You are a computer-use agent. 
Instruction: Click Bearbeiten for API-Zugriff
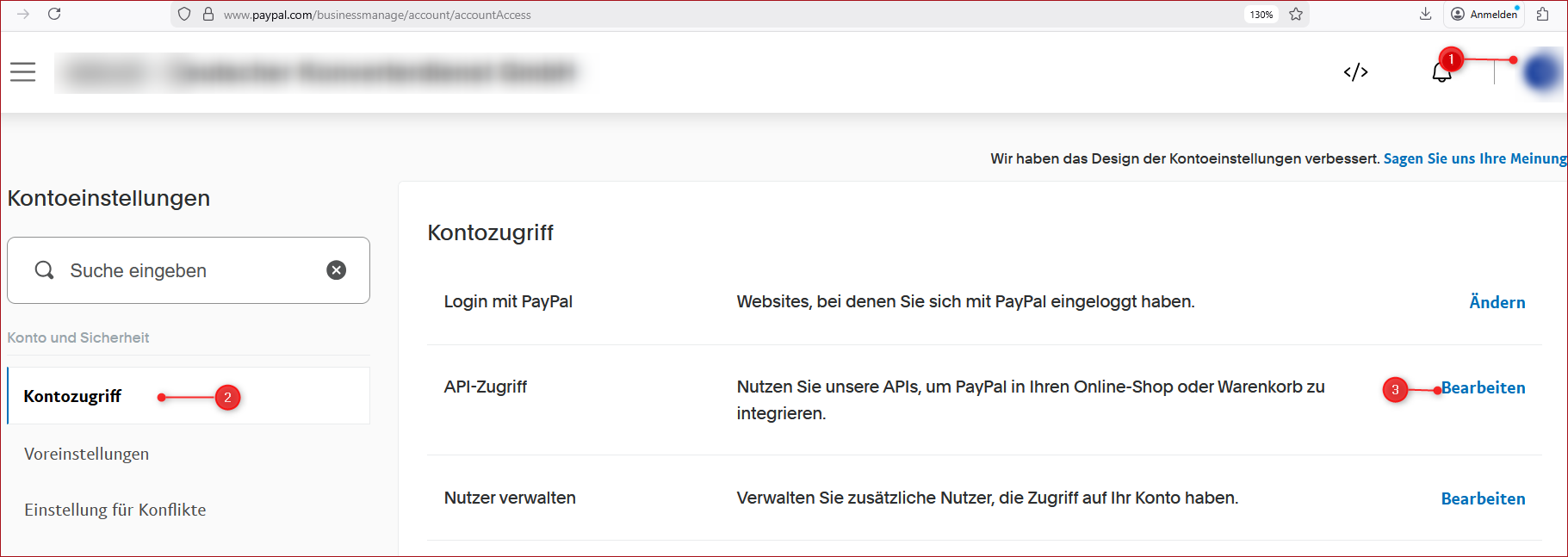1483,387
